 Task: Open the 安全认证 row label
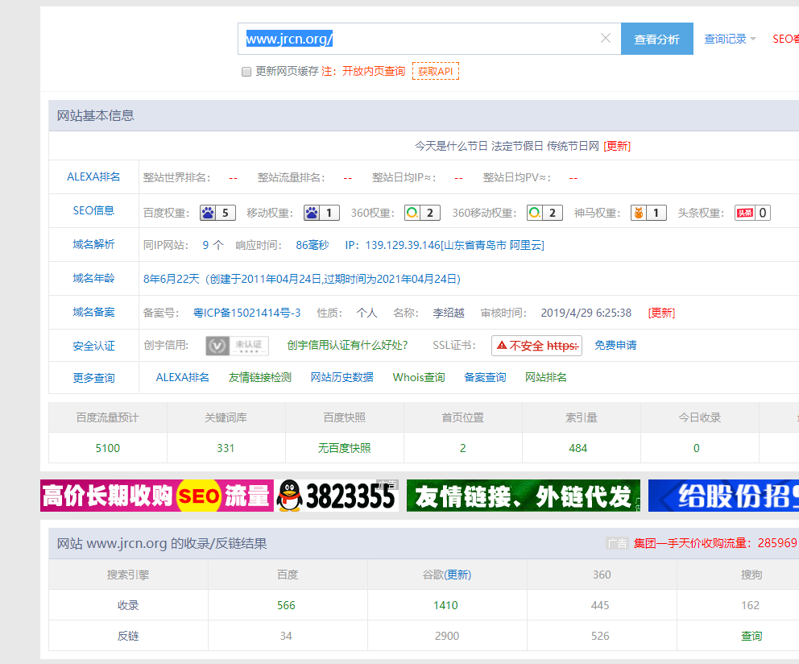tap(94, 346)
